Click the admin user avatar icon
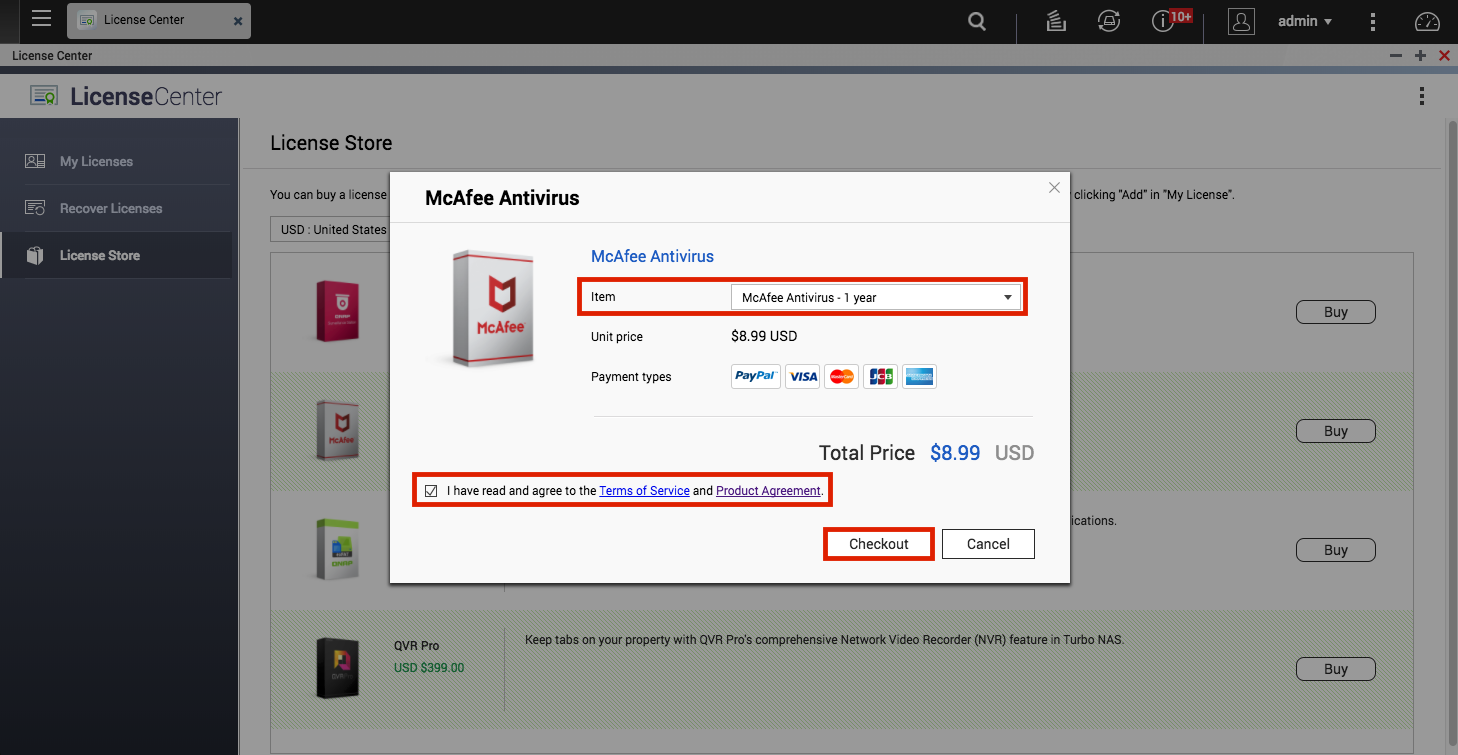Image resolution: width=1458 pixels, height=755 pixels. tap(1241, 21)
